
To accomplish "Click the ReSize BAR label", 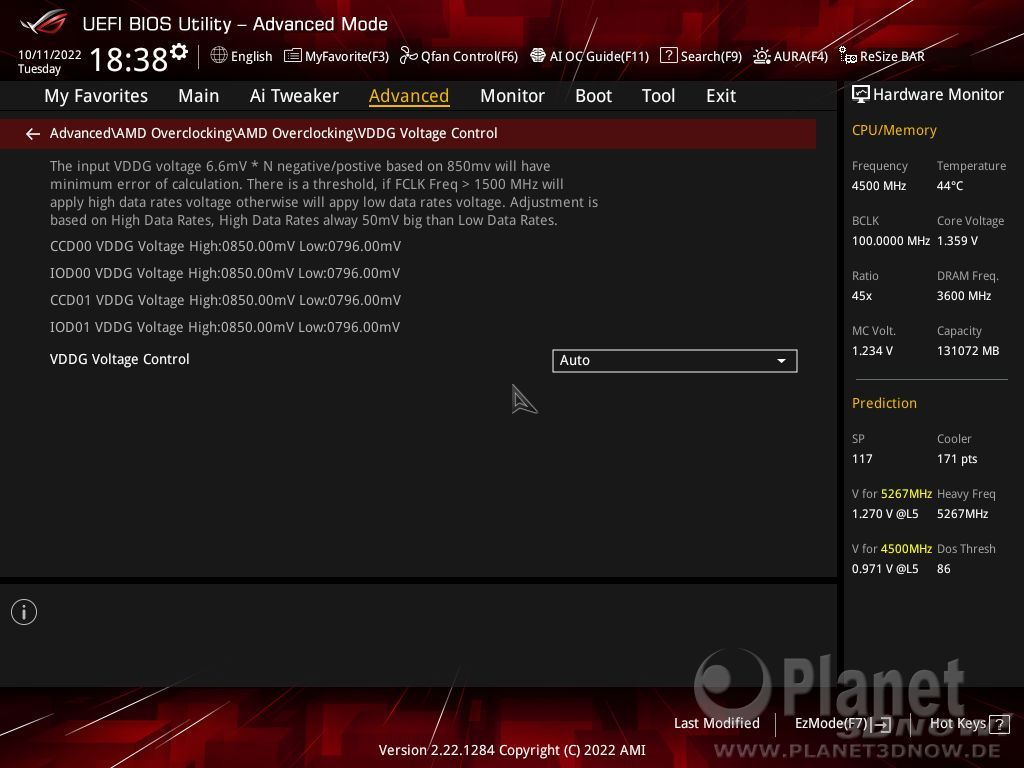I will point(892,56).
